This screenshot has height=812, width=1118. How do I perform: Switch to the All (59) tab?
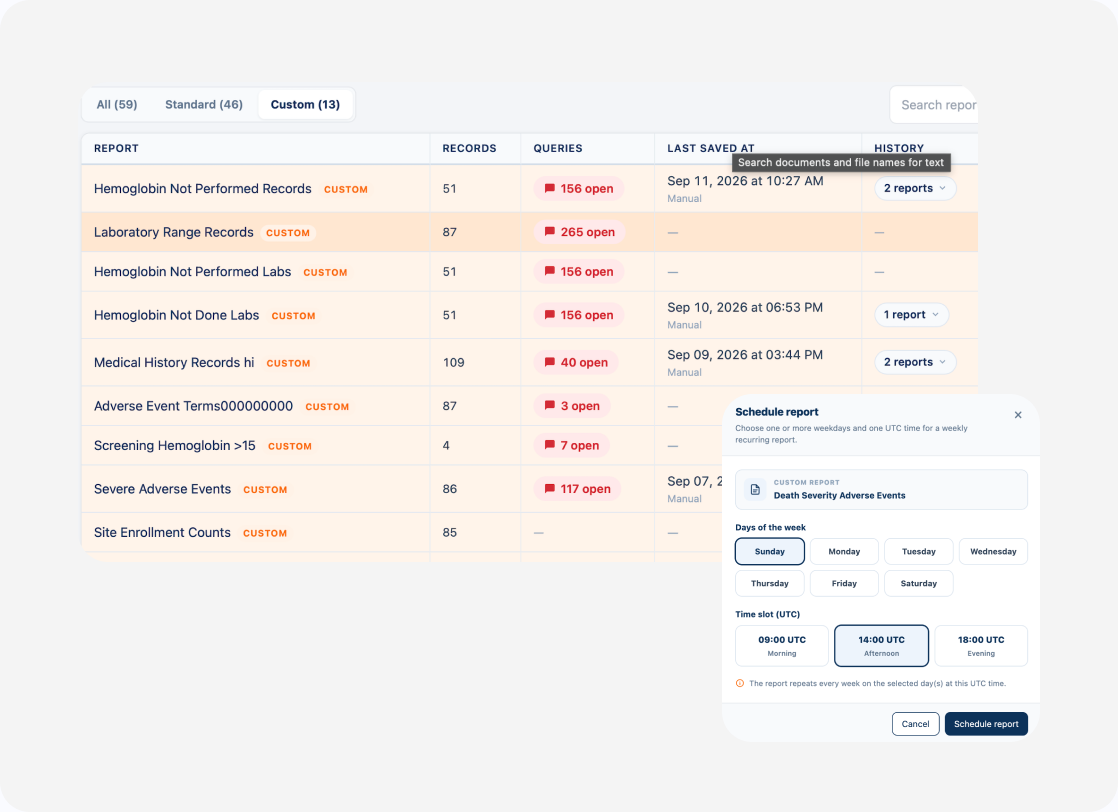tap(117, 104)
